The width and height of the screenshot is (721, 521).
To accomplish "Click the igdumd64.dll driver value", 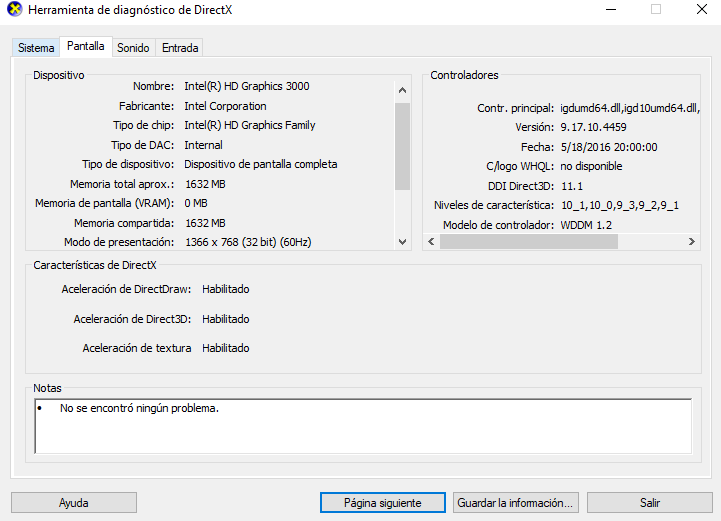I will pyautogui.click(x=629, y=109).
